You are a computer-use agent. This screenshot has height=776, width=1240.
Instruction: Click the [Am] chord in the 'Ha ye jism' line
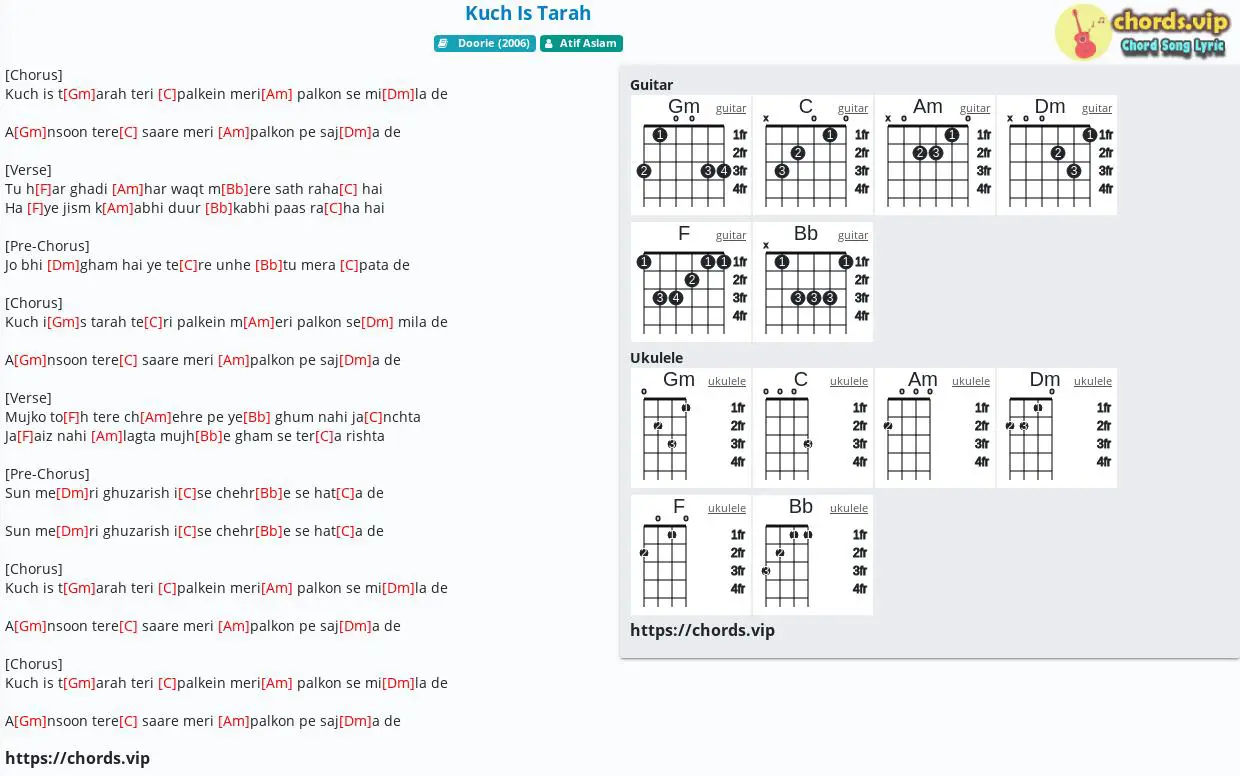click(118, 208)
